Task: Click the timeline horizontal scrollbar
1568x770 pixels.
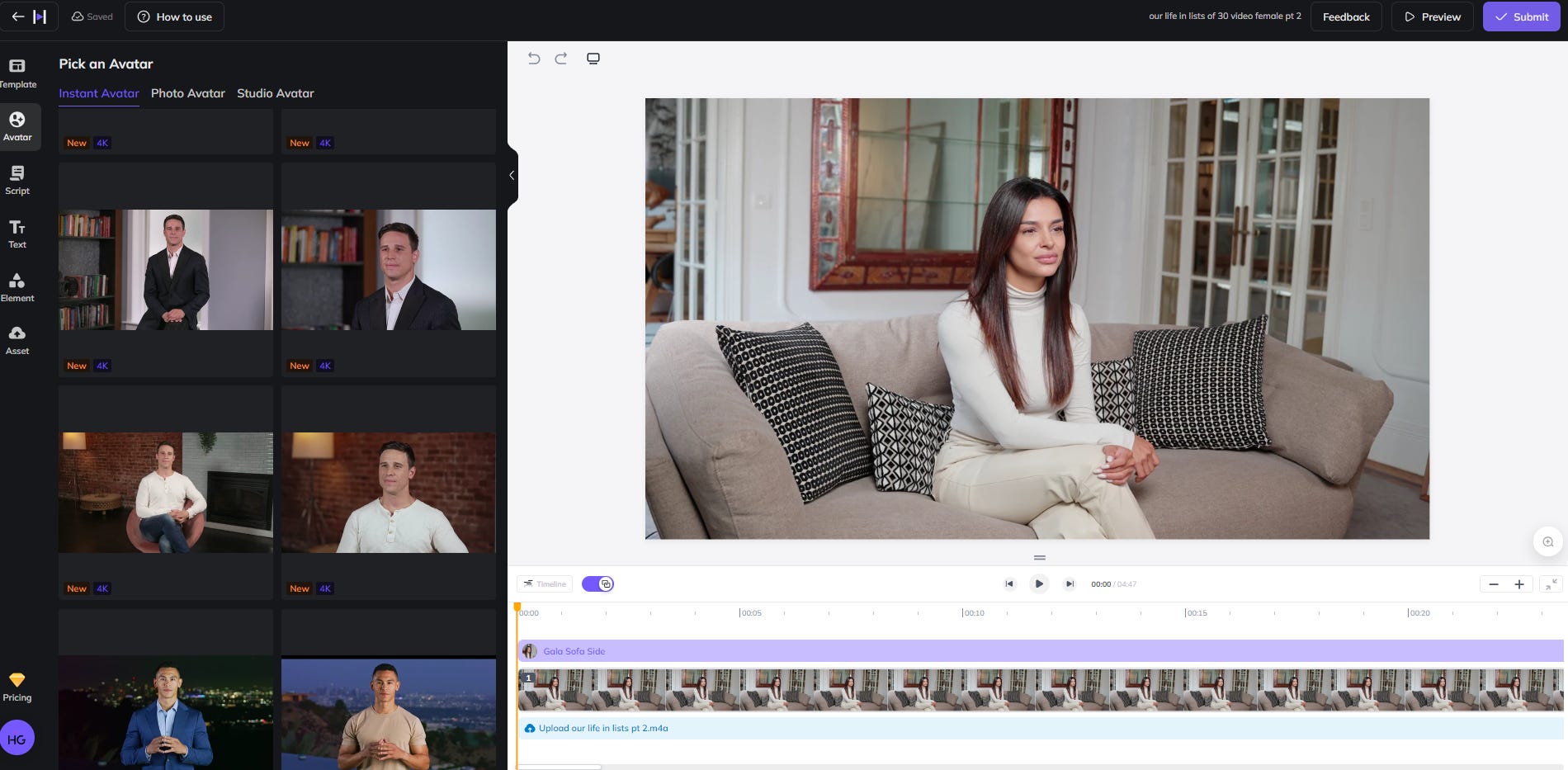Action: pyautogui.click(x=560, y=767)
